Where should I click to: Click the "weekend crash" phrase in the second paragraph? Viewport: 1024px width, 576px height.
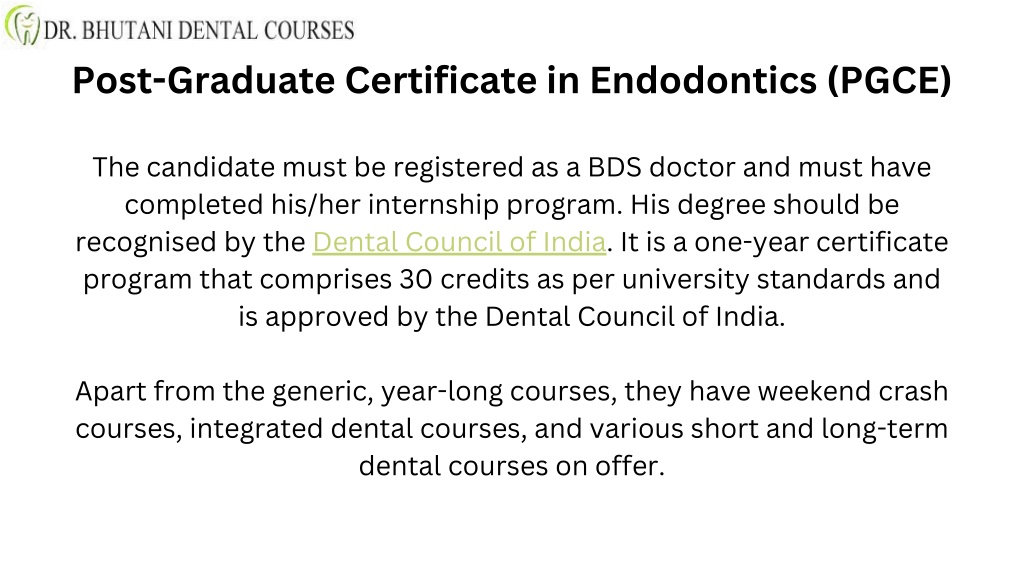852,392
